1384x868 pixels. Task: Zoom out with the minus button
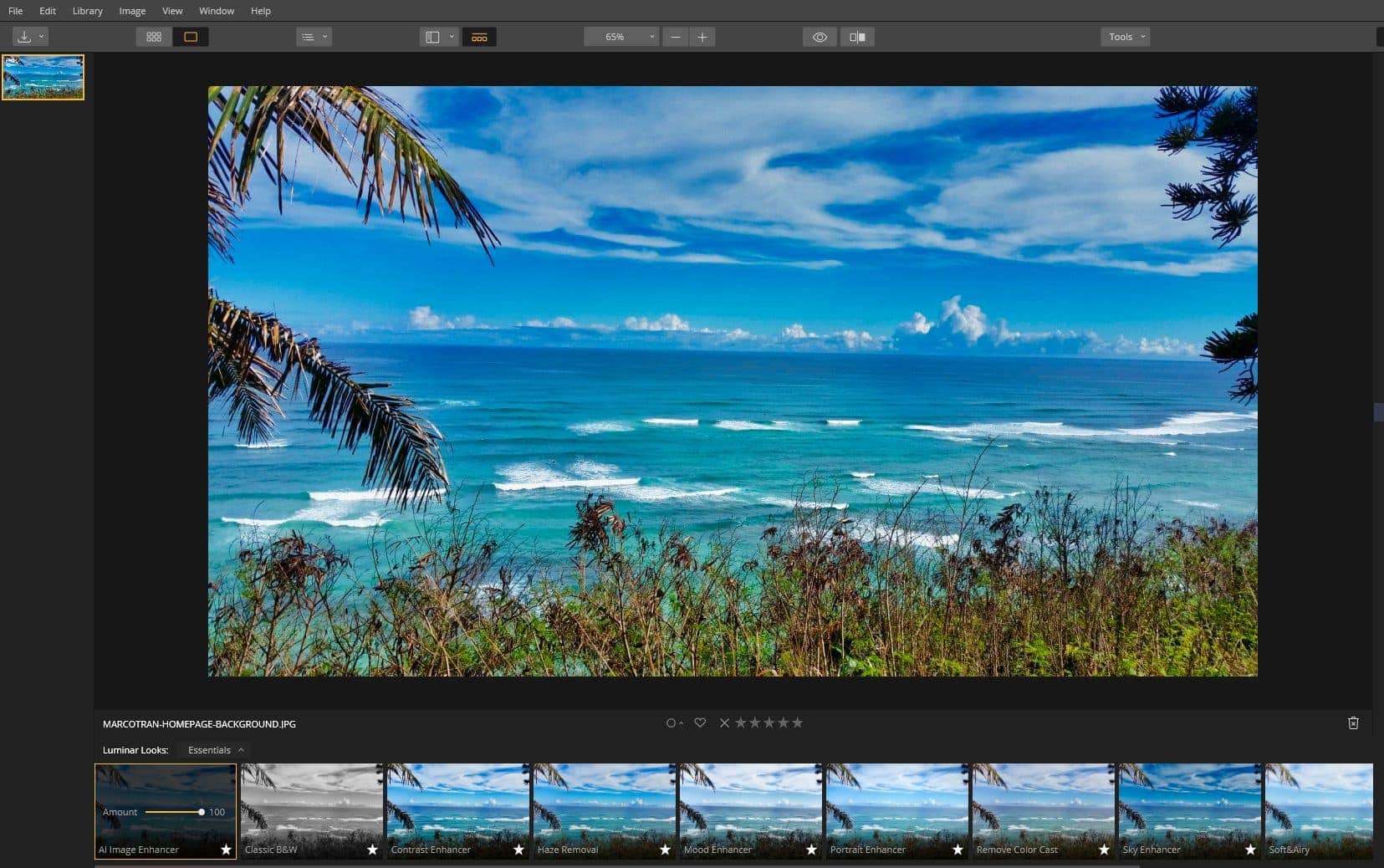pyautogui.click(x=676, y=37)
